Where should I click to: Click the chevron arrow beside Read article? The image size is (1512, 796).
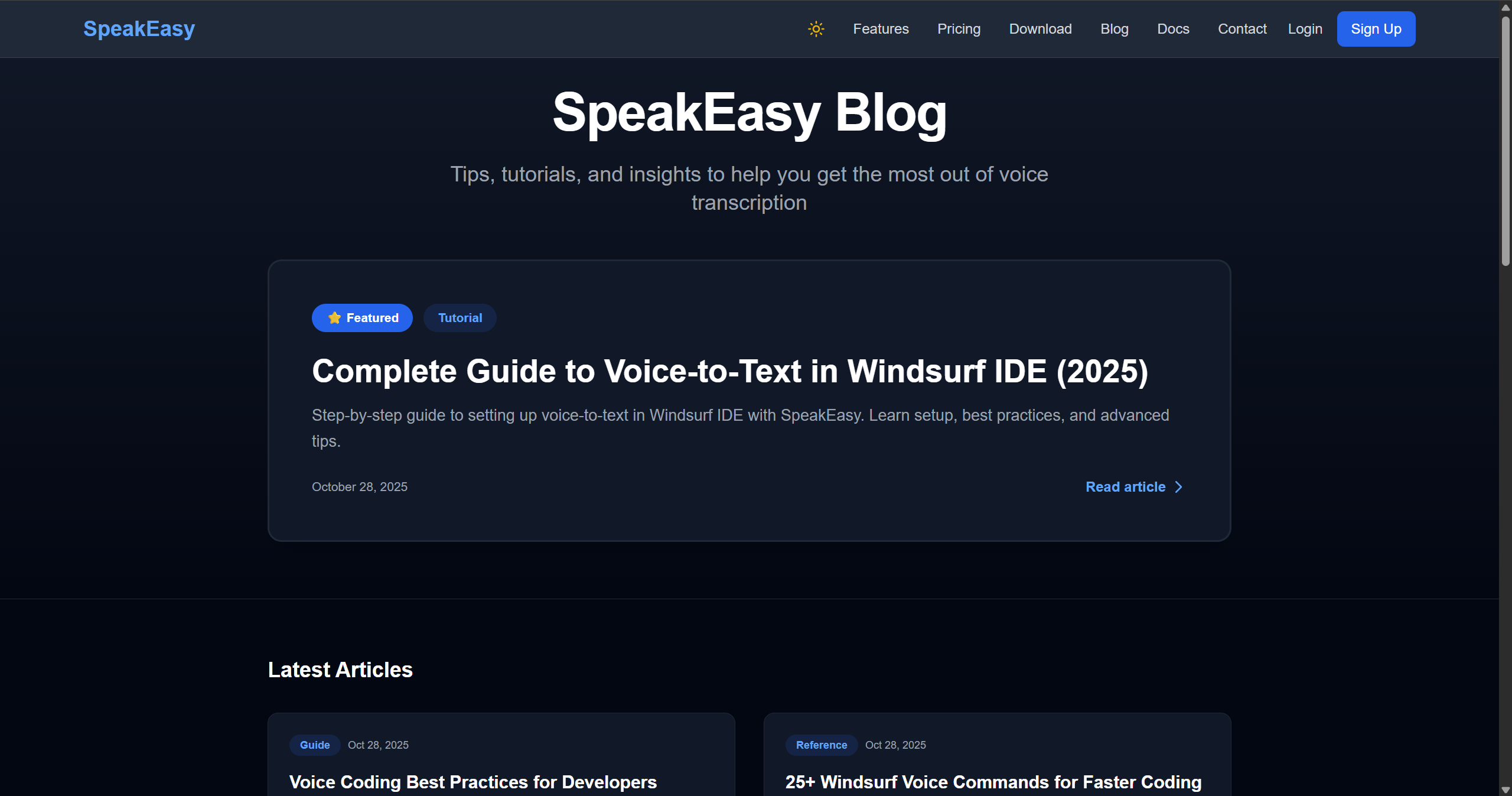tap(1179, 487)
